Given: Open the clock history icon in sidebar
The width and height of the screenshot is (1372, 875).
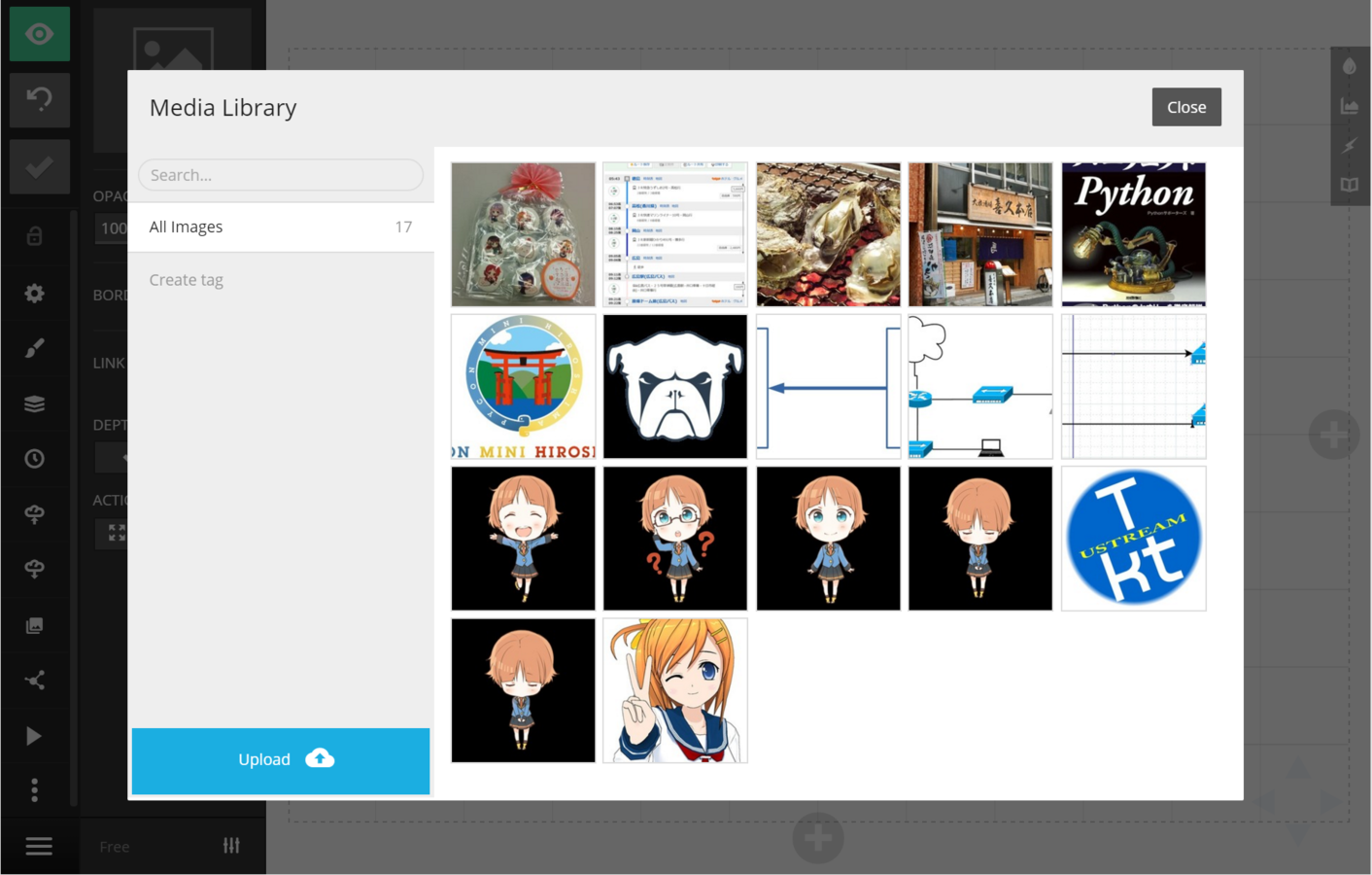Looking at the screenshot, I should [35, 459].
